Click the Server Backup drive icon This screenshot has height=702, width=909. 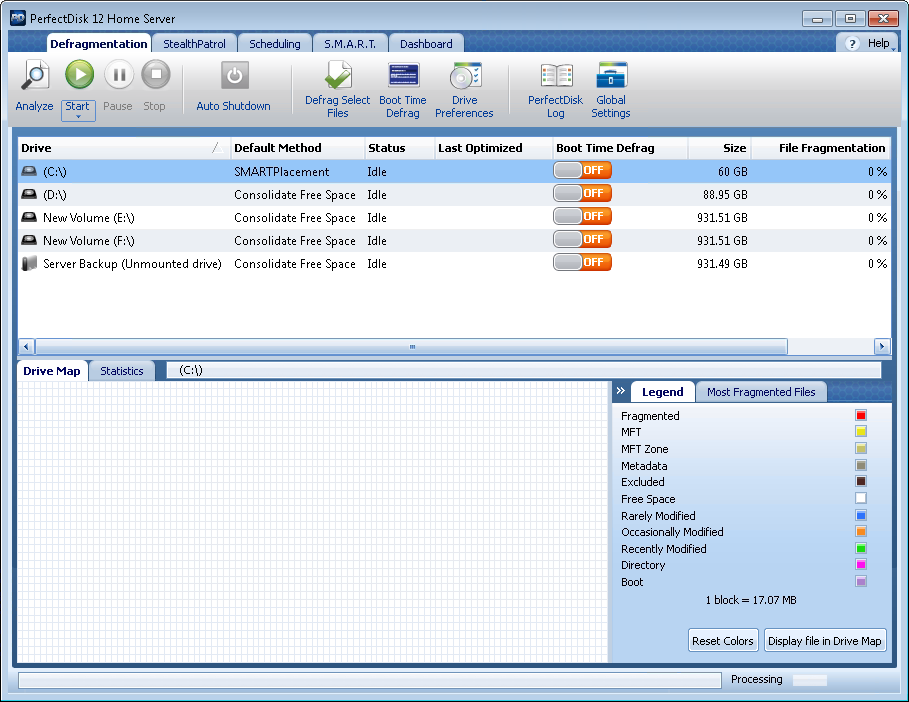point(29,264)
